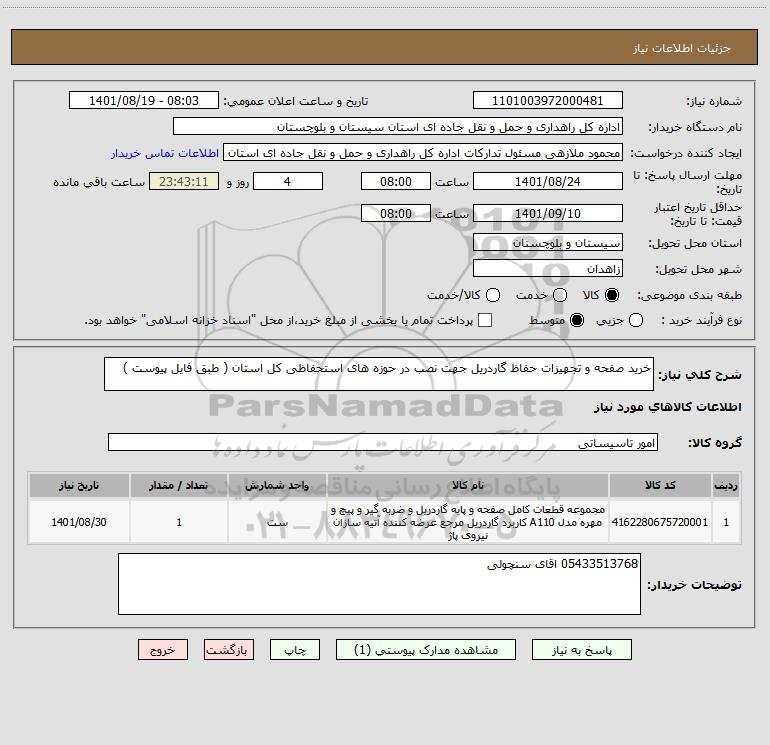
Task: Click the page title جزئیات اطلاعات نیاز
Action: tap(682, 48)
